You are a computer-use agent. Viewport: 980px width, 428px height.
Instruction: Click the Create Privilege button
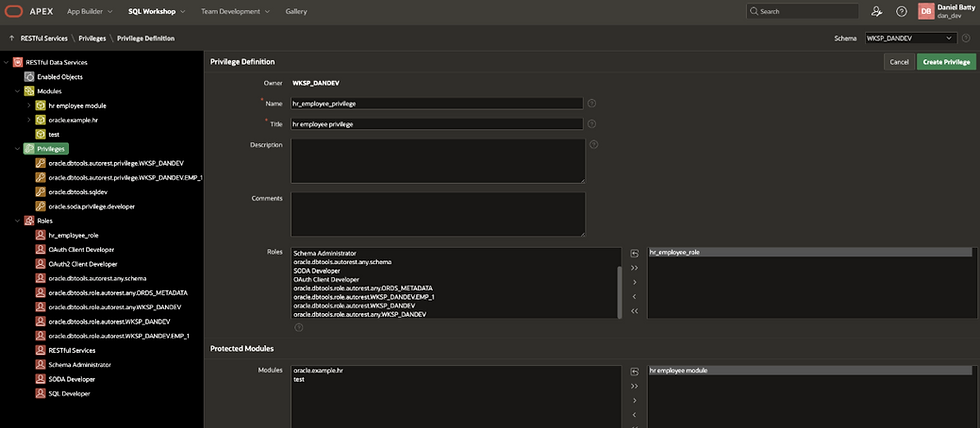(946, 62)
